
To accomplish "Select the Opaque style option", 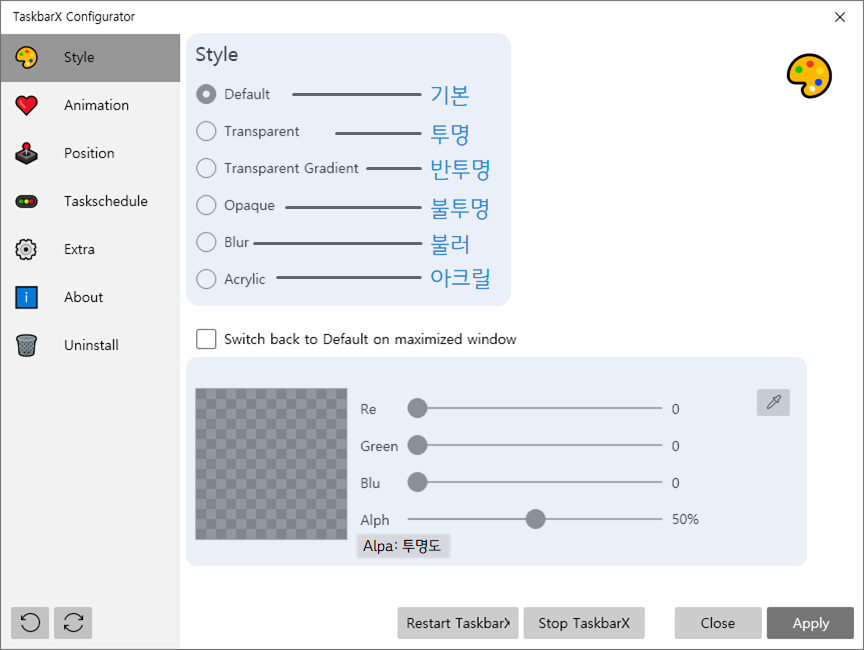I will point(206,205).
